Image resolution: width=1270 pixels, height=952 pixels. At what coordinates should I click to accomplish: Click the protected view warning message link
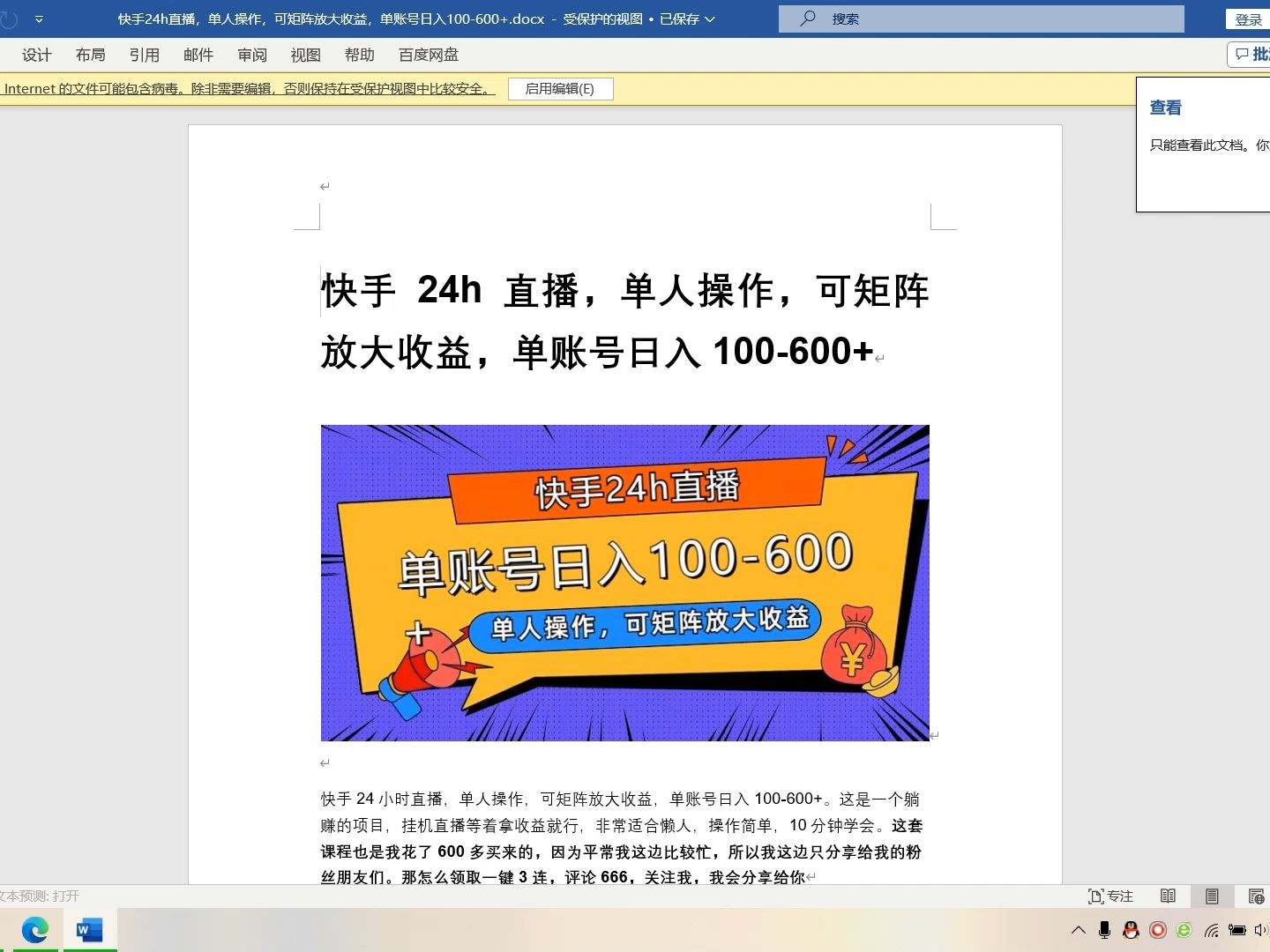click(248, 89)
